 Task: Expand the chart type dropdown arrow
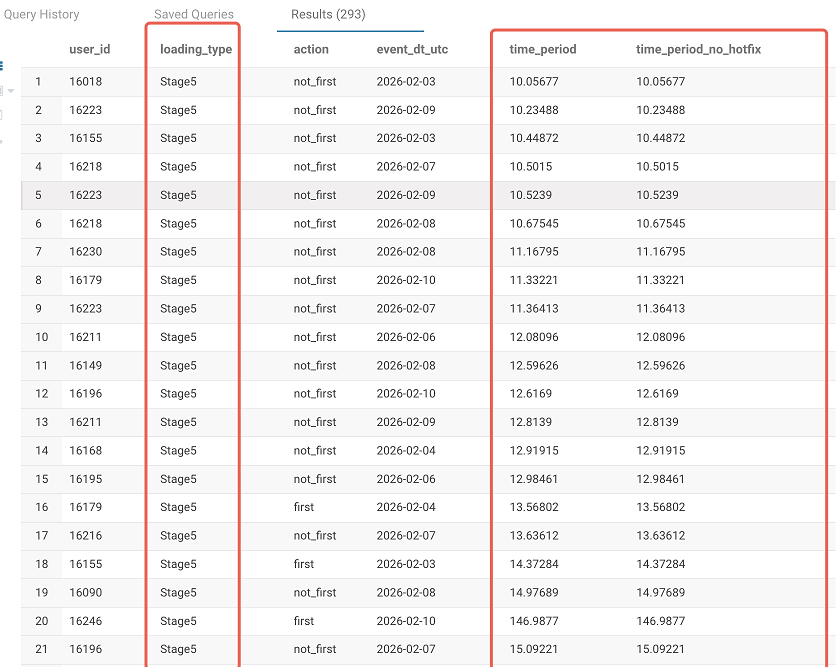[x=11, y=91]
